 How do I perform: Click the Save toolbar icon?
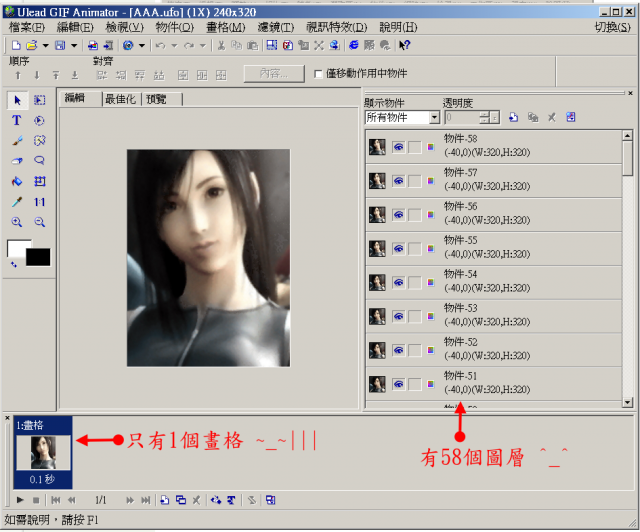pyautogui.click(x=60, y=45)
